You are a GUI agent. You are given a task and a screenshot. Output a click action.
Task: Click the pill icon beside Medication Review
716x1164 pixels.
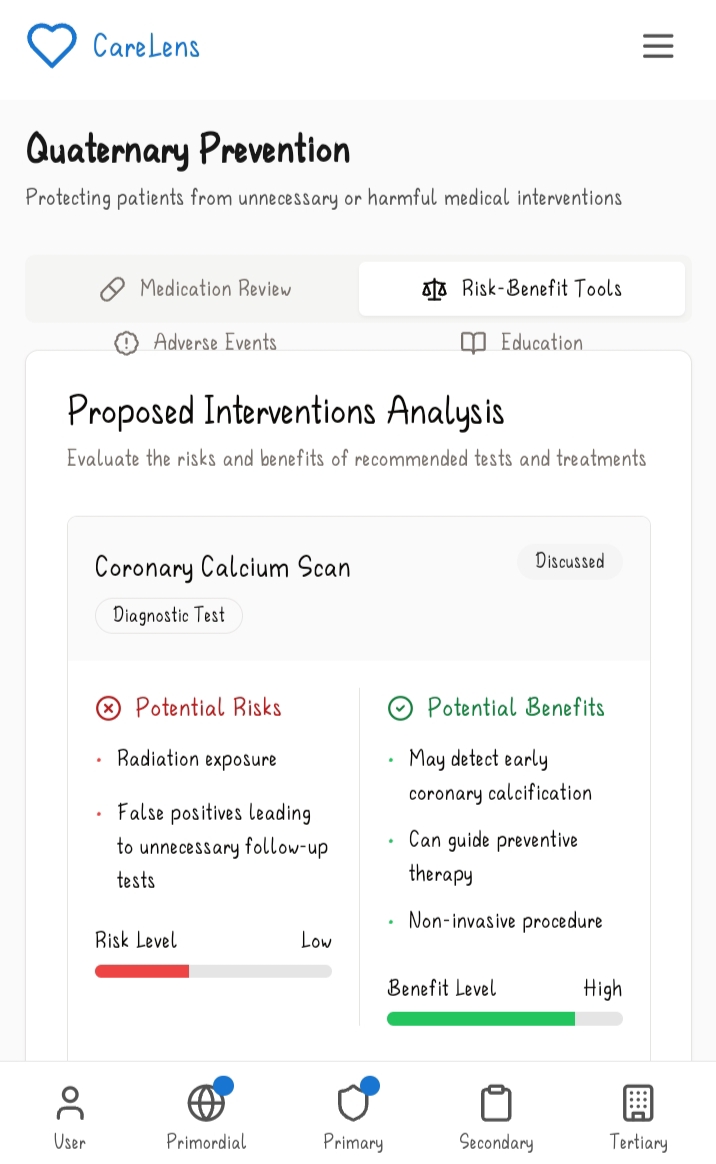[113, 290]
